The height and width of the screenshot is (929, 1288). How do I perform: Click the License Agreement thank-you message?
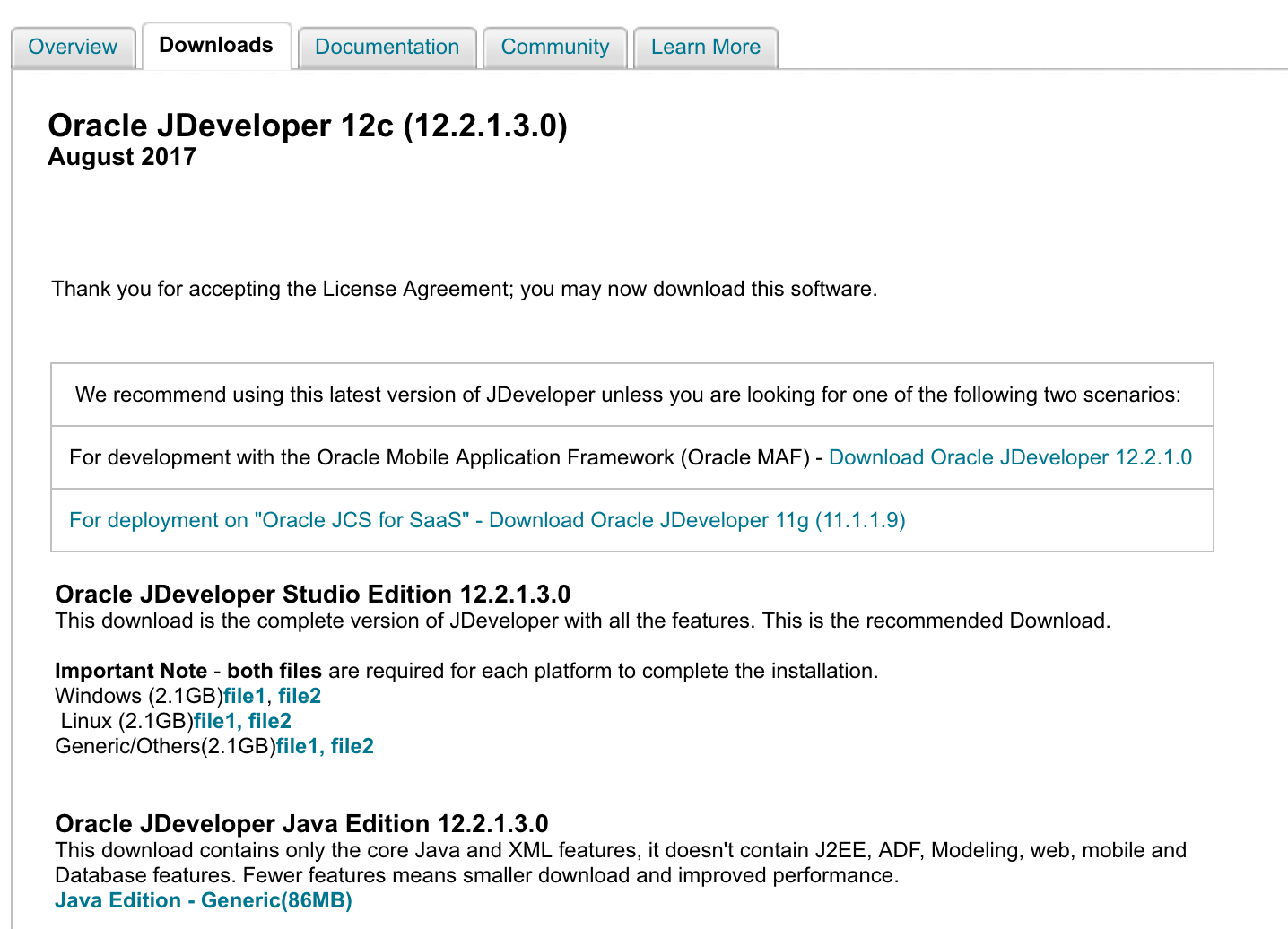pos(465,289)
